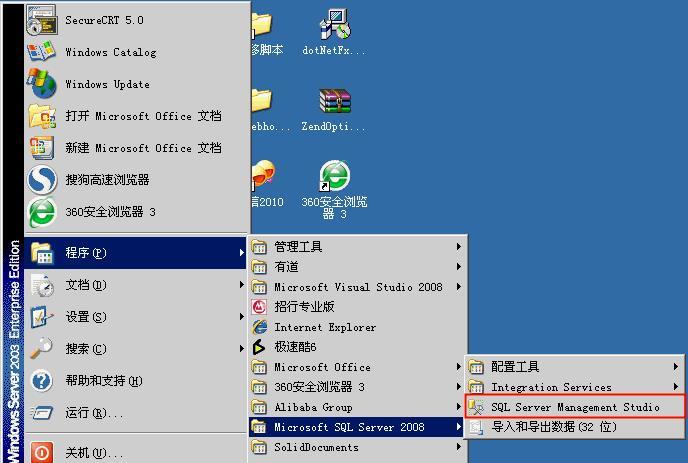
Task: Expand the 配置工具 submenu
Action: coord(677,367)
